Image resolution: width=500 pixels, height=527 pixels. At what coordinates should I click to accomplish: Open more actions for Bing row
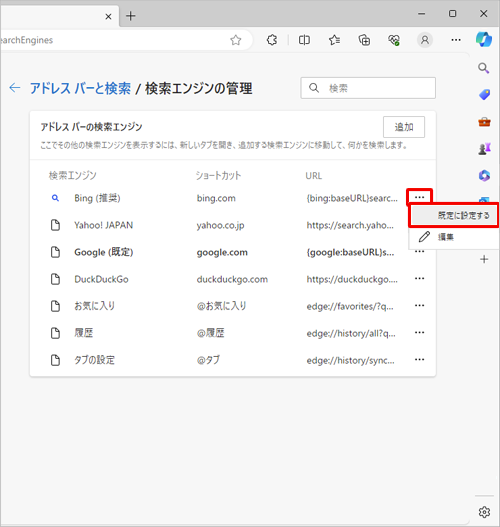(419, 197)
